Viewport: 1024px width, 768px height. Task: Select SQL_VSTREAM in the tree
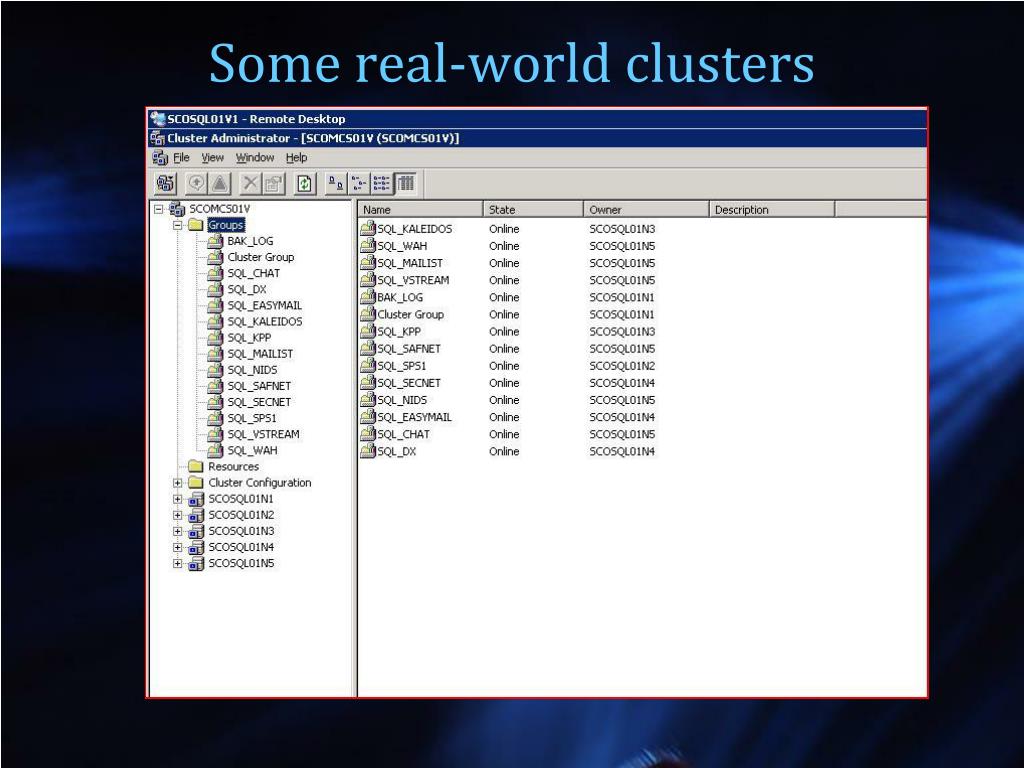tap(263, 434)
